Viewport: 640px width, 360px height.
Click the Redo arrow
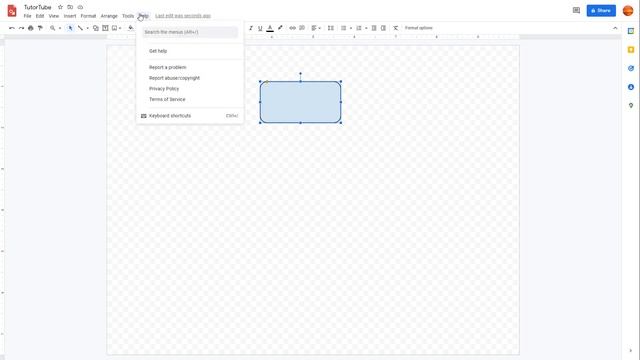[21, 28]
